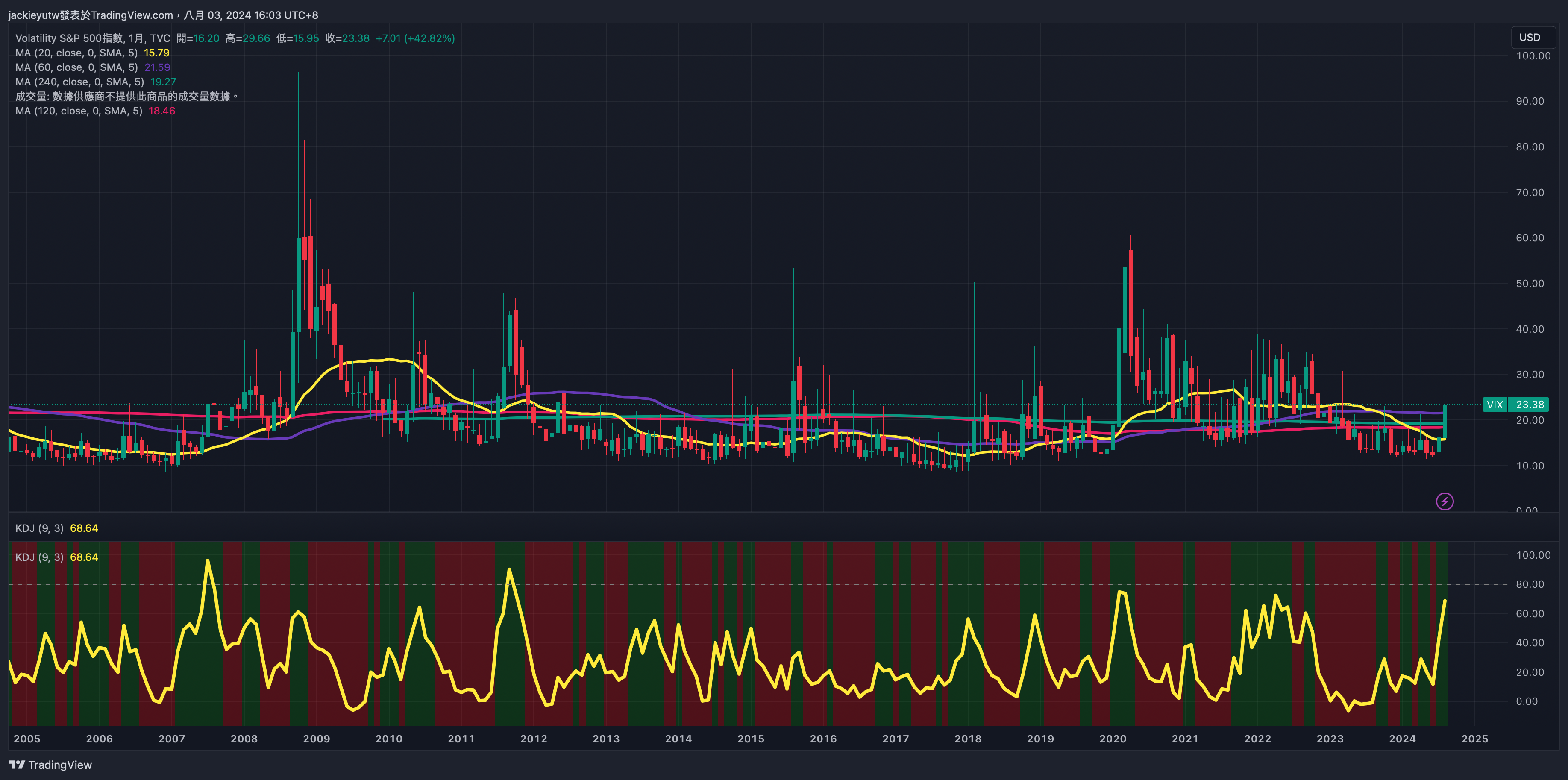Click the volume data unavailable message
Image resolution: width=1568 pixels, height=780 pixels.
click(126, 97)
